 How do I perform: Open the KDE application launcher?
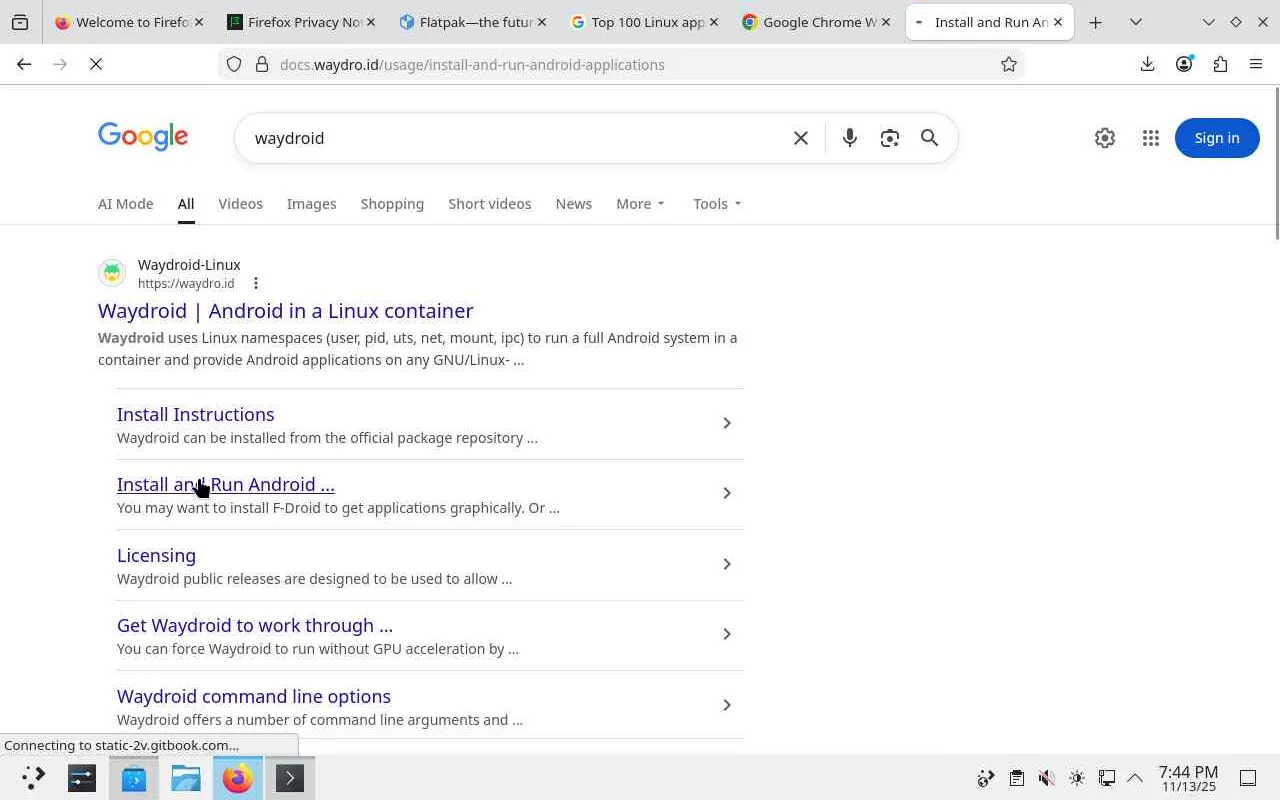pyautogui.click(x=33, y=778)
